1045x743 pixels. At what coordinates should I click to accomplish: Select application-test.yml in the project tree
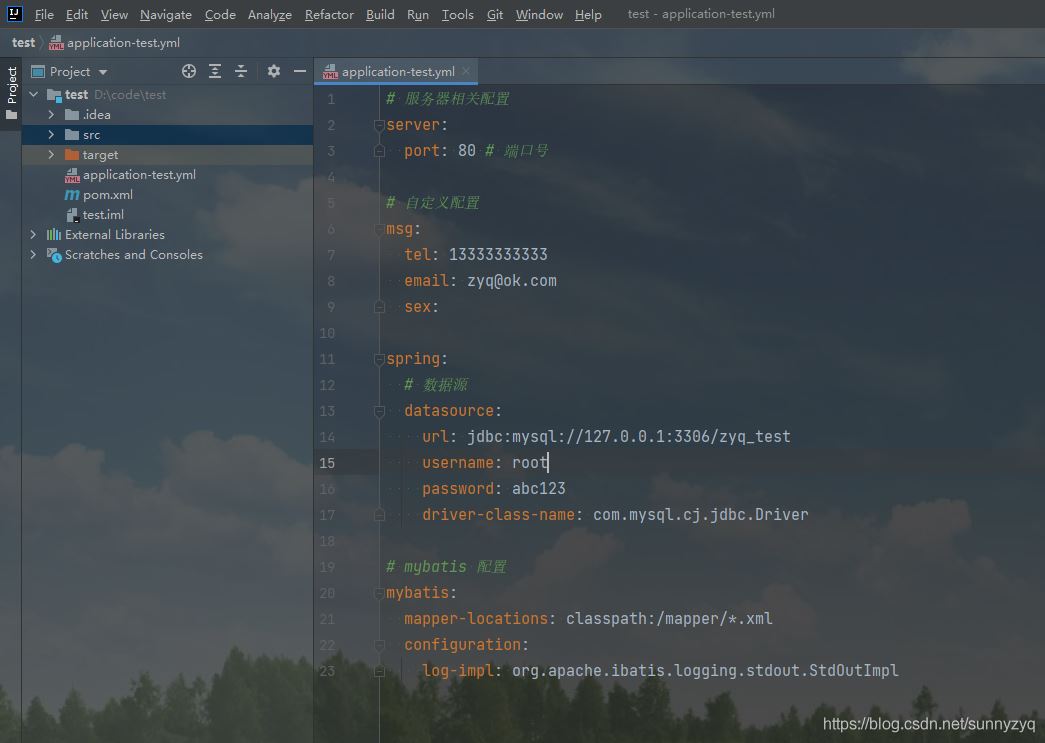(139, 175)
